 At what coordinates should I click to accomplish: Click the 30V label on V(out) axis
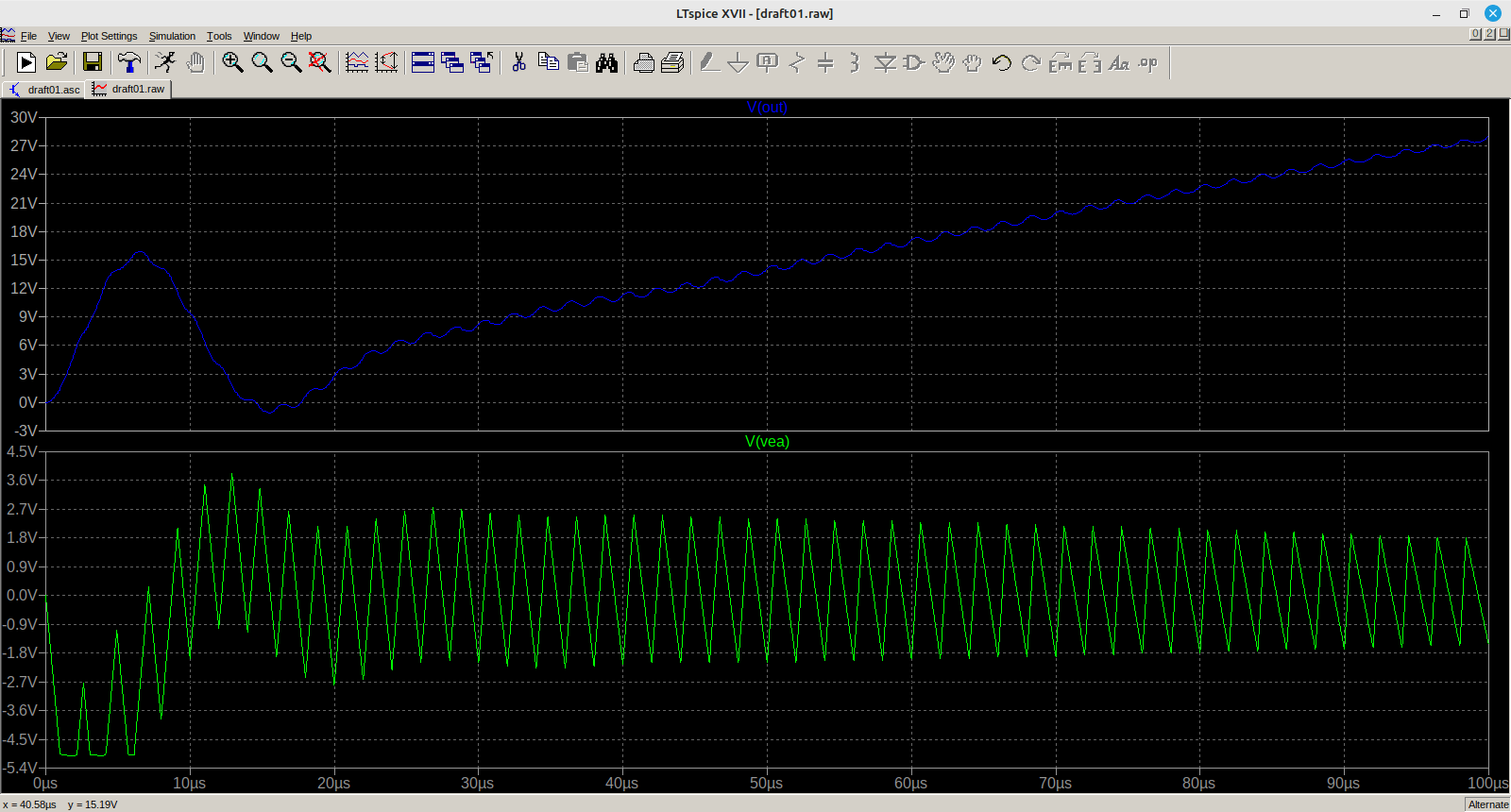click(24, 117)
